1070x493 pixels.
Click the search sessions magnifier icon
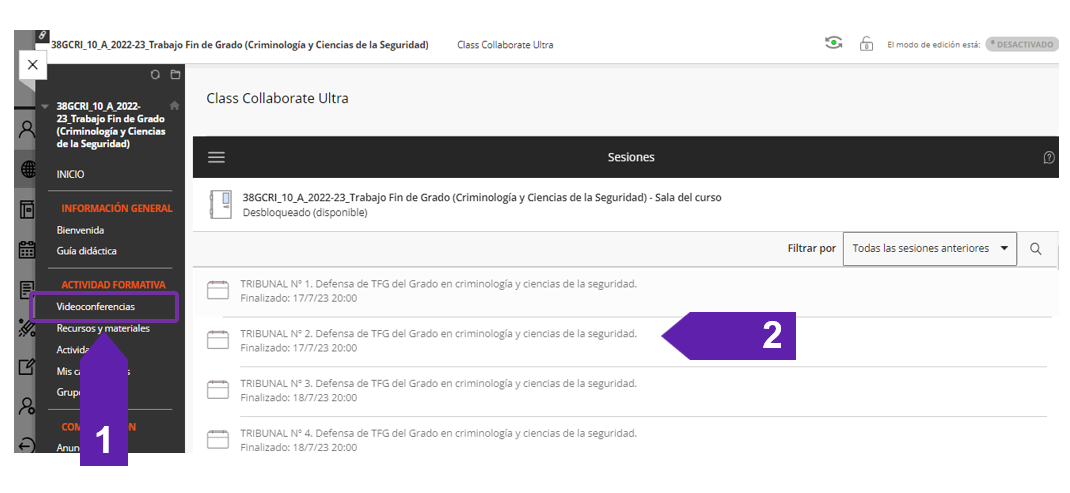click(1035, 249)
